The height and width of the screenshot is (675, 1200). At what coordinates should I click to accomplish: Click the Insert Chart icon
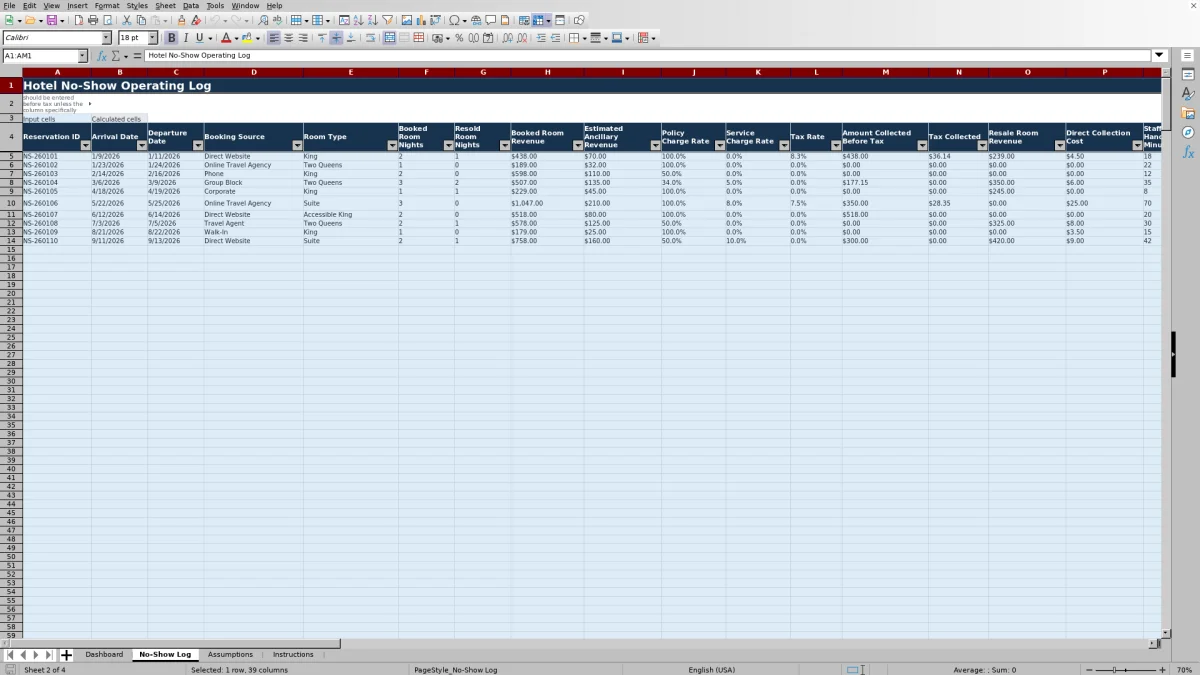point(421,20)
